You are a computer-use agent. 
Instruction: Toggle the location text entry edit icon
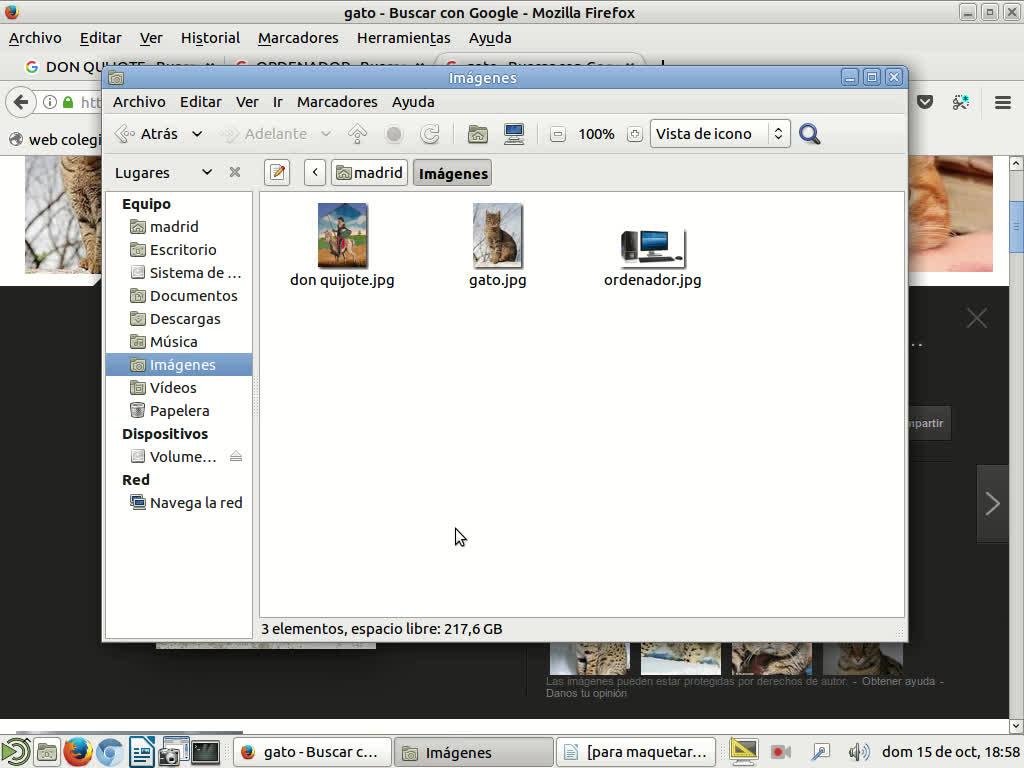coord(277,173)
